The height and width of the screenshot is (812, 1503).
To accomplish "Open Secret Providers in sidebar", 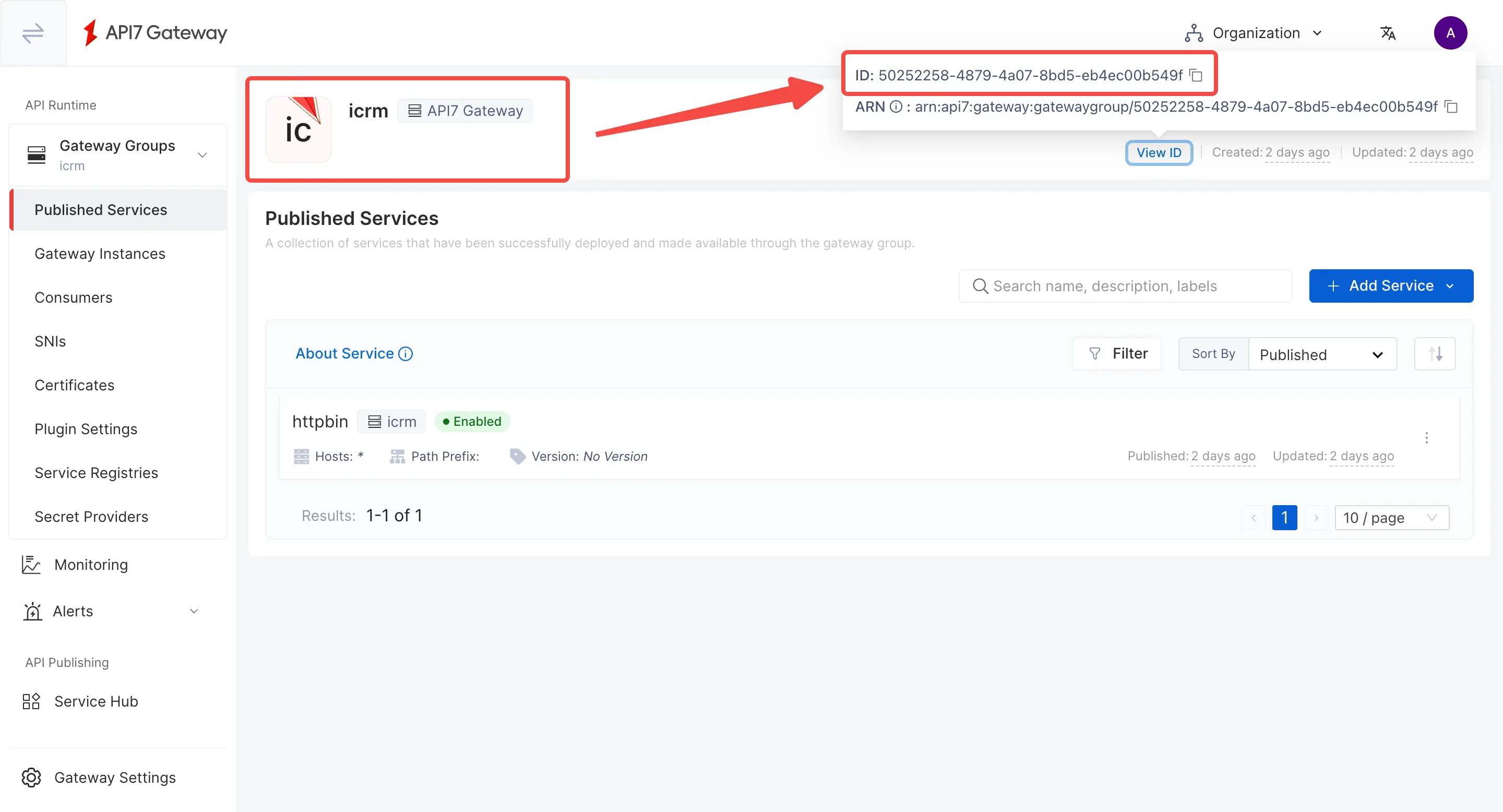I will tap(118, 516).
